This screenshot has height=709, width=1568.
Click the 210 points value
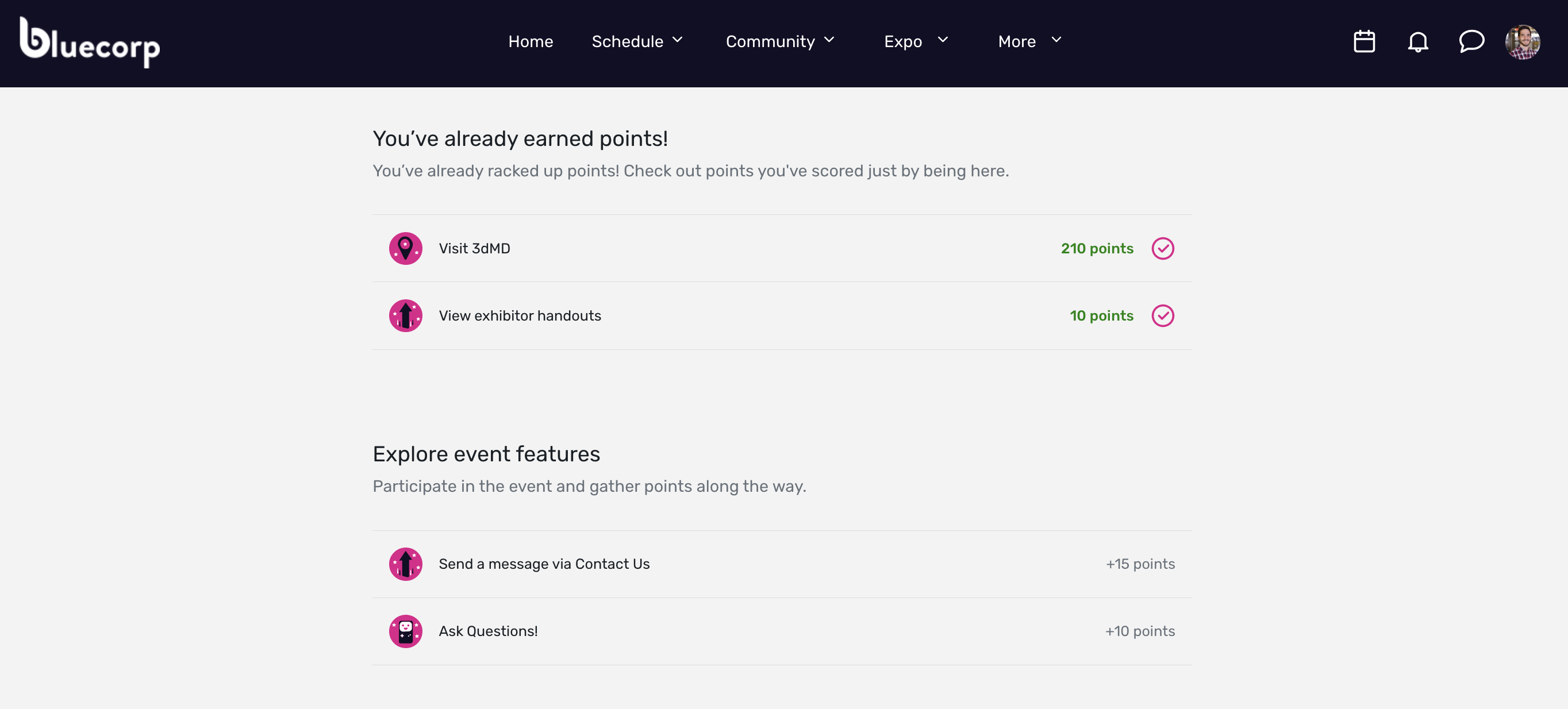(1096, 248)
